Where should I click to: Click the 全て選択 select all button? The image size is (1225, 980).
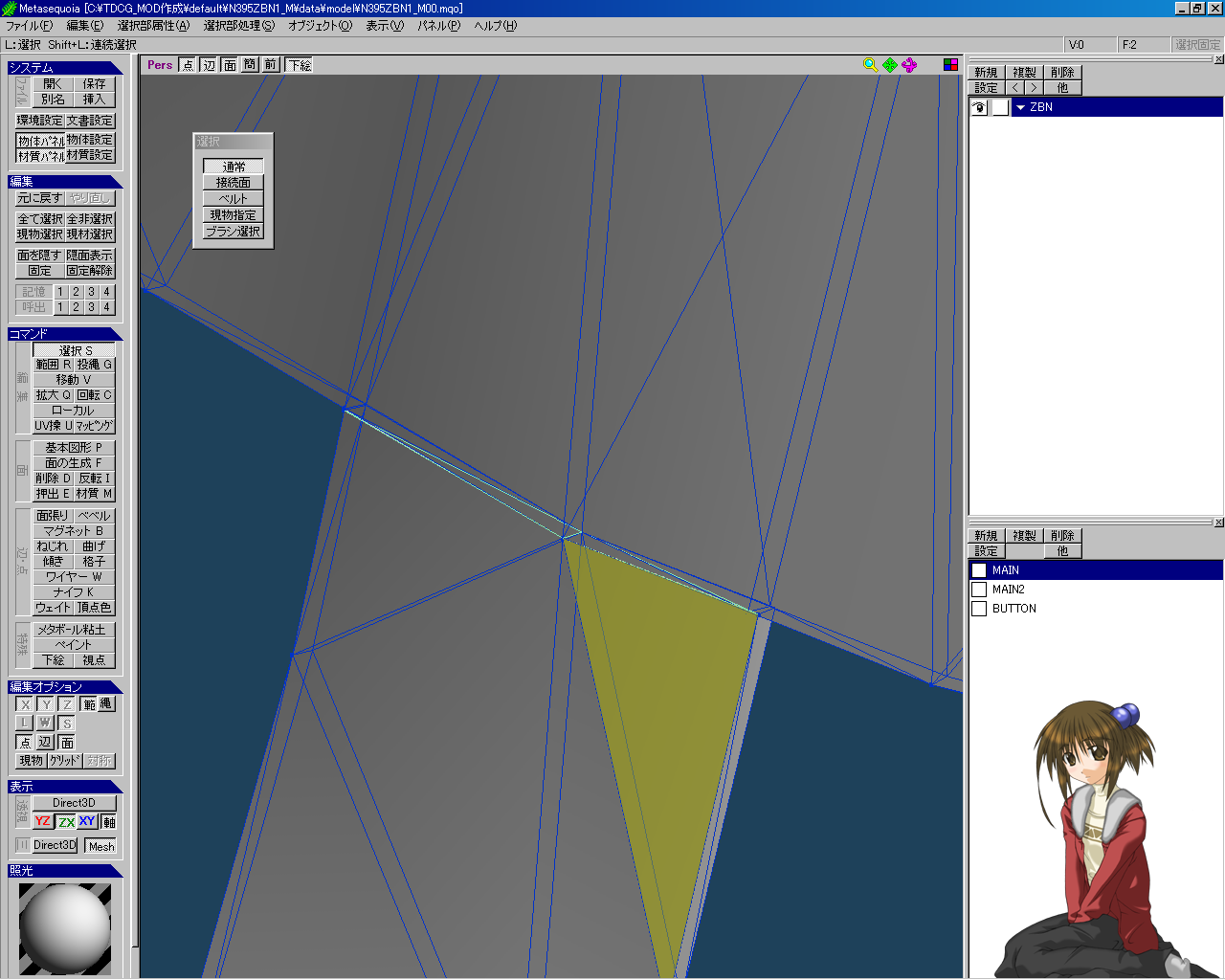(x=40, y=219)
